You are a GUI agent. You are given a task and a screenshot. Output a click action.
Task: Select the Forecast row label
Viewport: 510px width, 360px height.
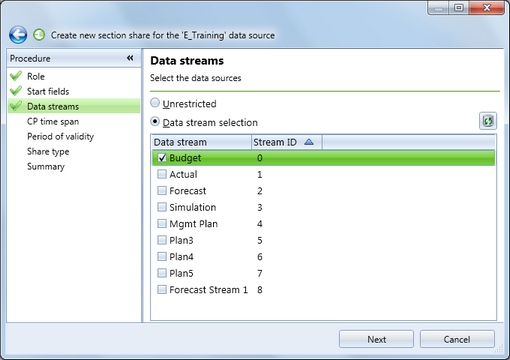[188, 191]
